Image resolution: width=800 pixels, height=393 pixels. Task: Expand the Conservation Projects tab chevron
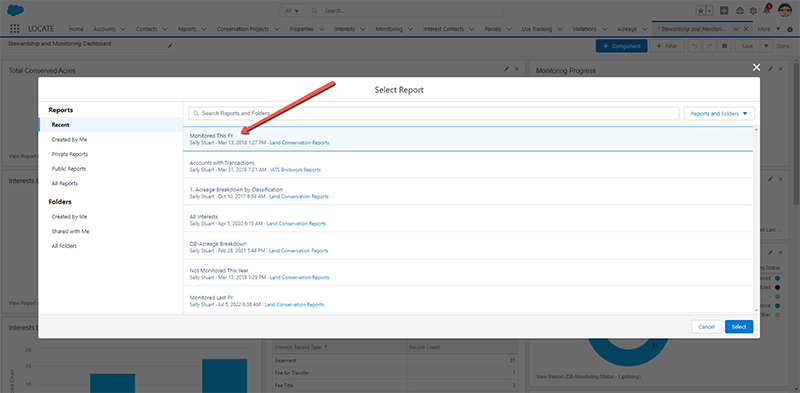click(x=278, y=29)
